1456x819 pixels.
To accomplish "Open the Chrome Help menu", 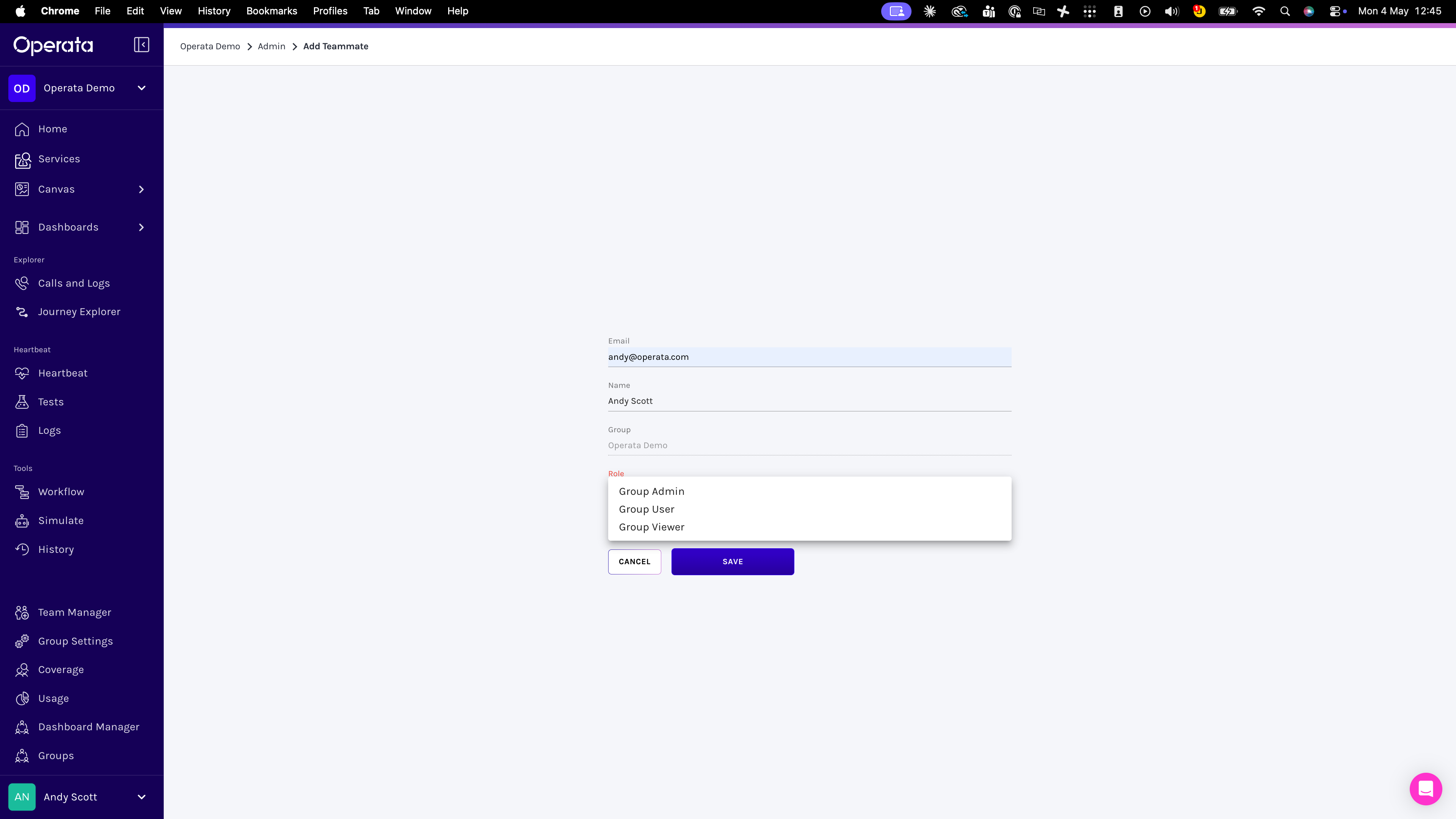I will tap(458, 11).
